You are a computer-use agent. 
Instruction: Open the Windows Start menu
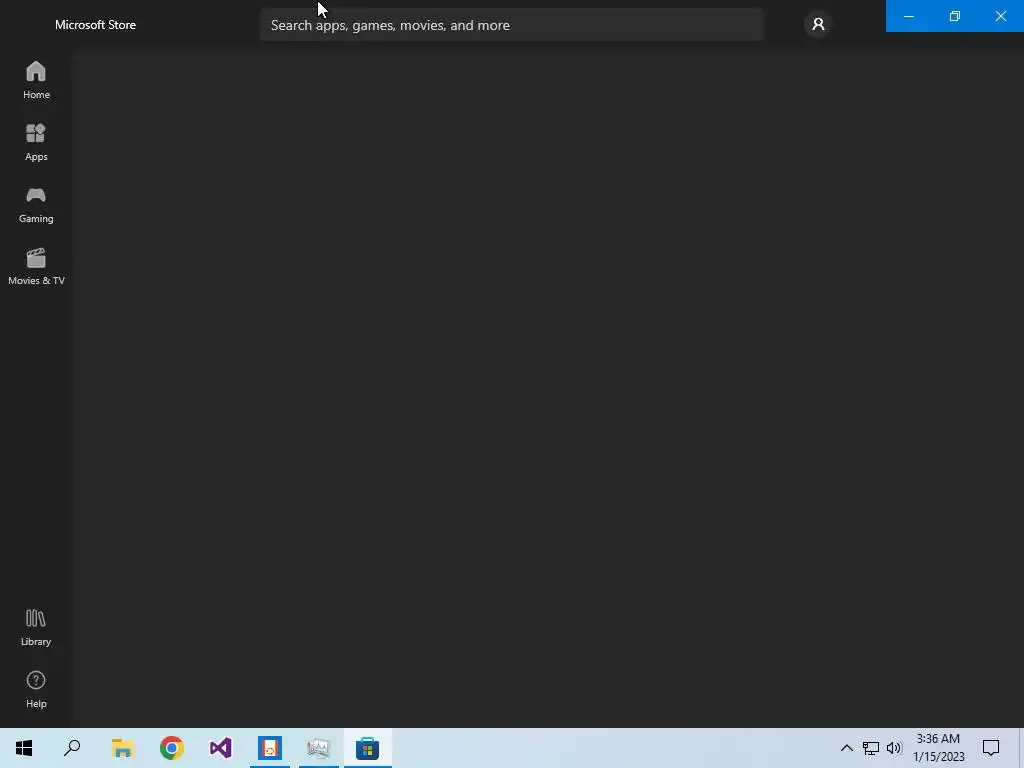point(24,748)
